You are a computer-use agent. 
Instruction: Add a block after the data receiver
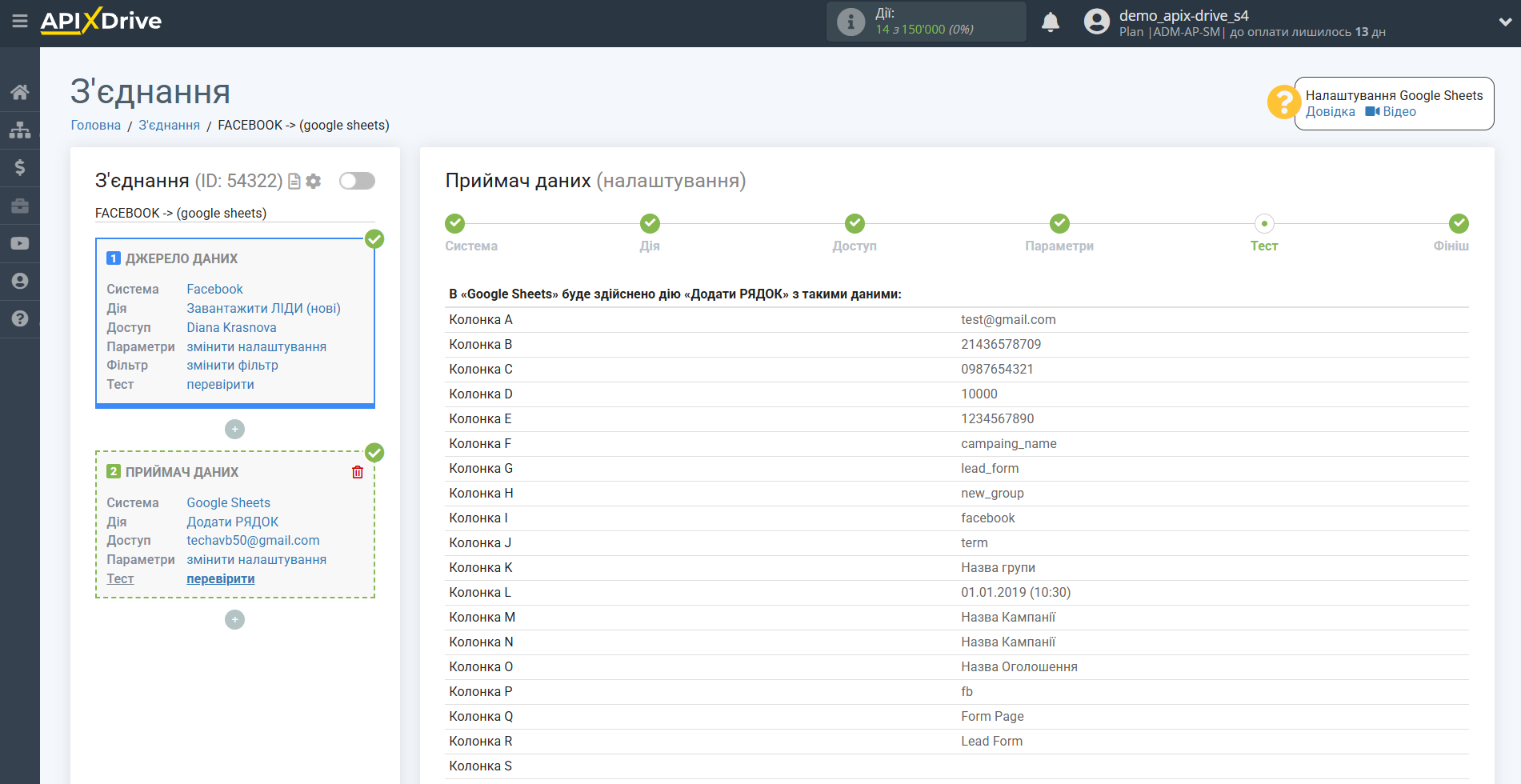pos(234,620)
